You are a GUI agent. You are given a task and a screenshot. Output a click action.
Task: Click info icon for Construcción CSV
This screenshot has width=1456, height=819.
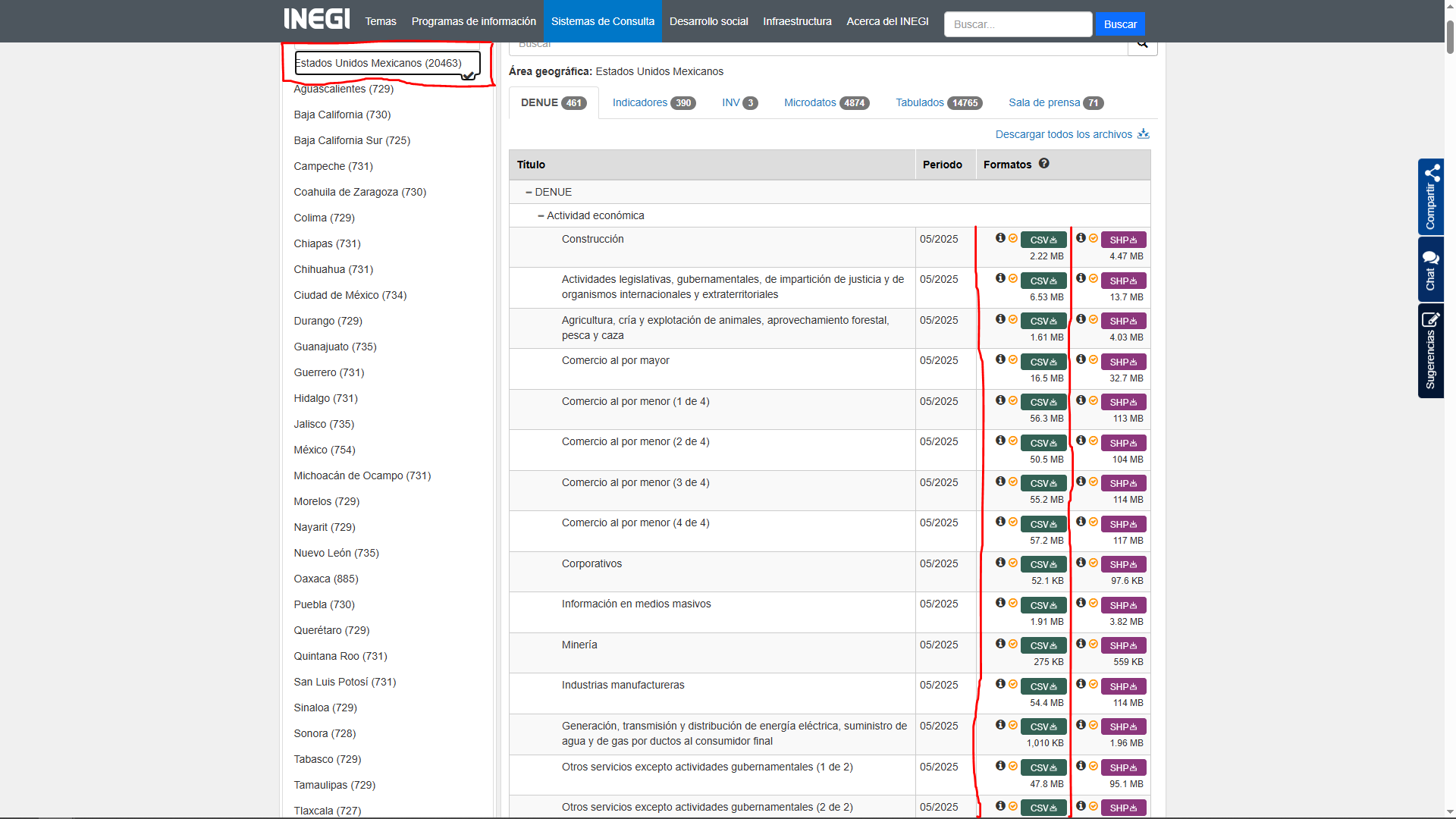(1000, 238)
